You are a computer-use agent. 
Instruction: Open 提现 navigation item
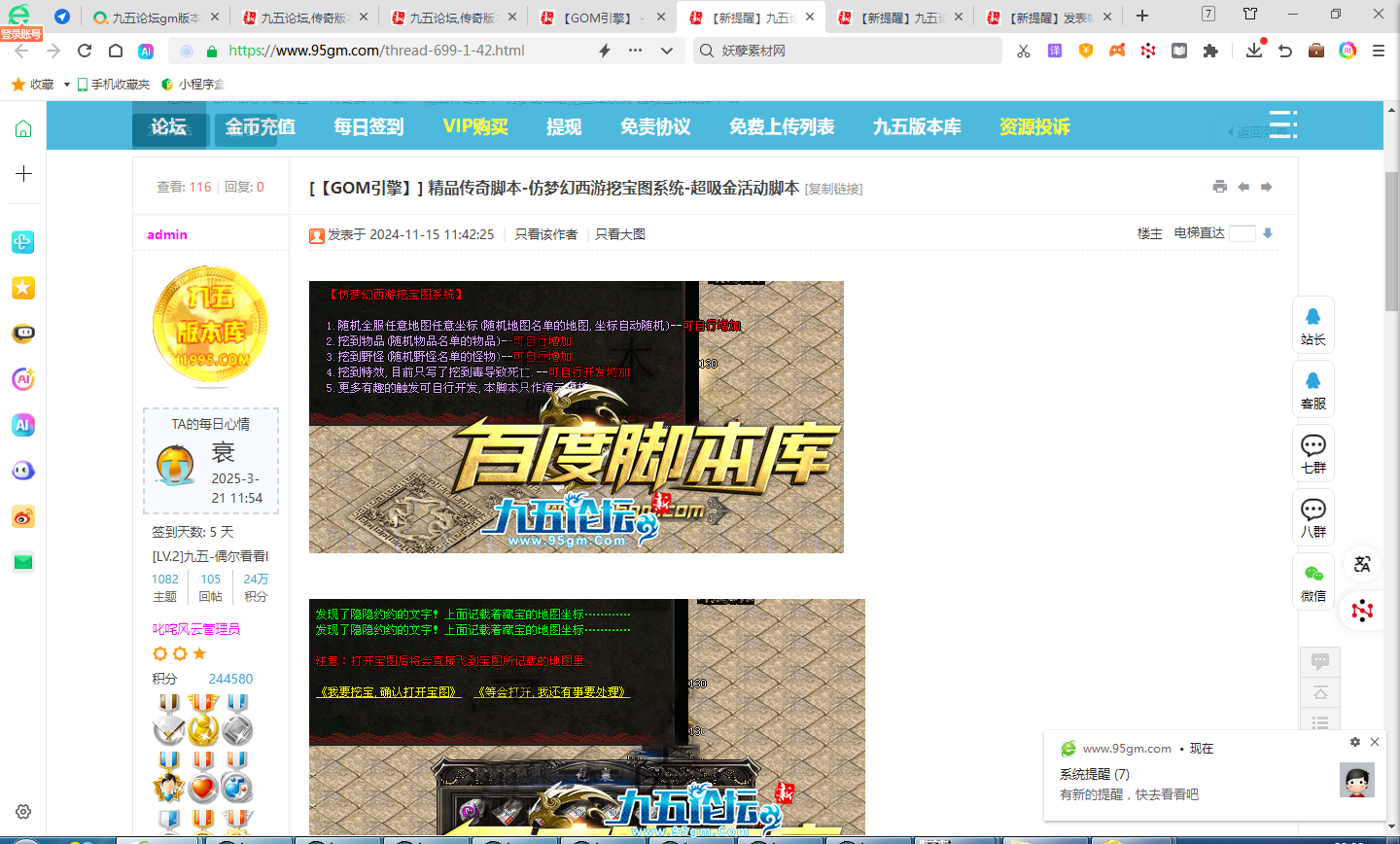pyautogui.click(x=564, y=126)
